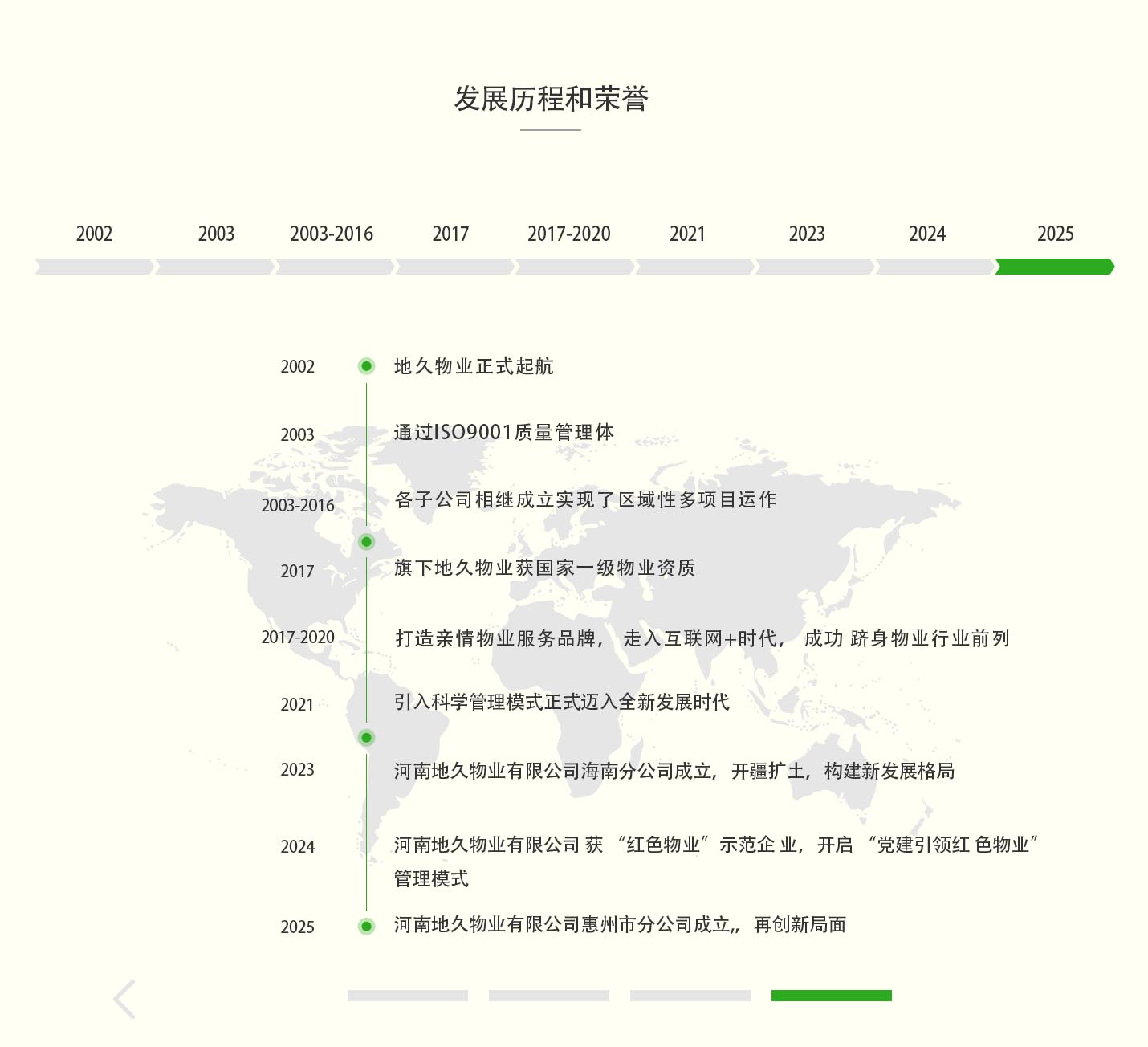The width and height of the screenshot is (1148, 1047).
Task: Select the 2003 tab in the horizontal year bar
Action: (x=216, y=234)
